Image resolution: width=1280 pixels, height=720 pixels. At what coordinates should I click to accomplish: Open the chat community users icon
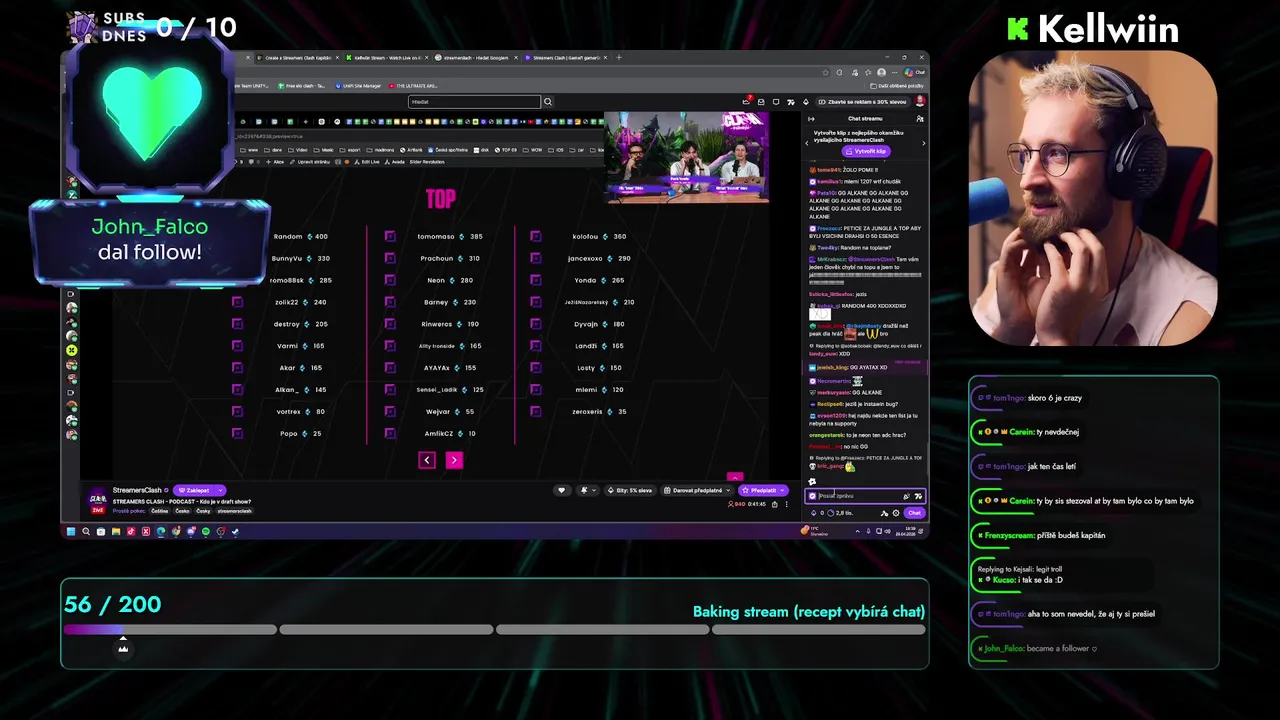point(920,119)
